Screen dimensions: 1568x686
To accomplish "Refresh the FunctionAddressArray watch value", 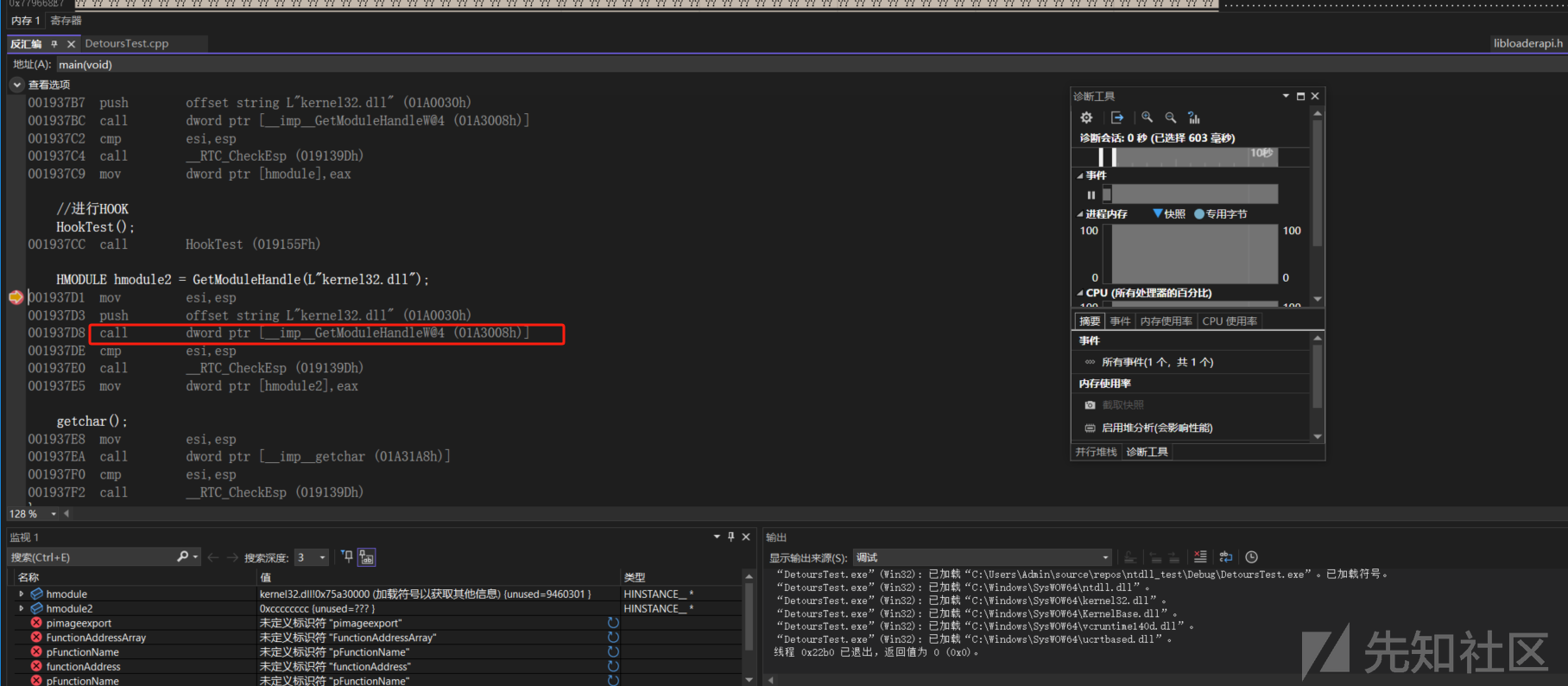I will tap(613, 638).
